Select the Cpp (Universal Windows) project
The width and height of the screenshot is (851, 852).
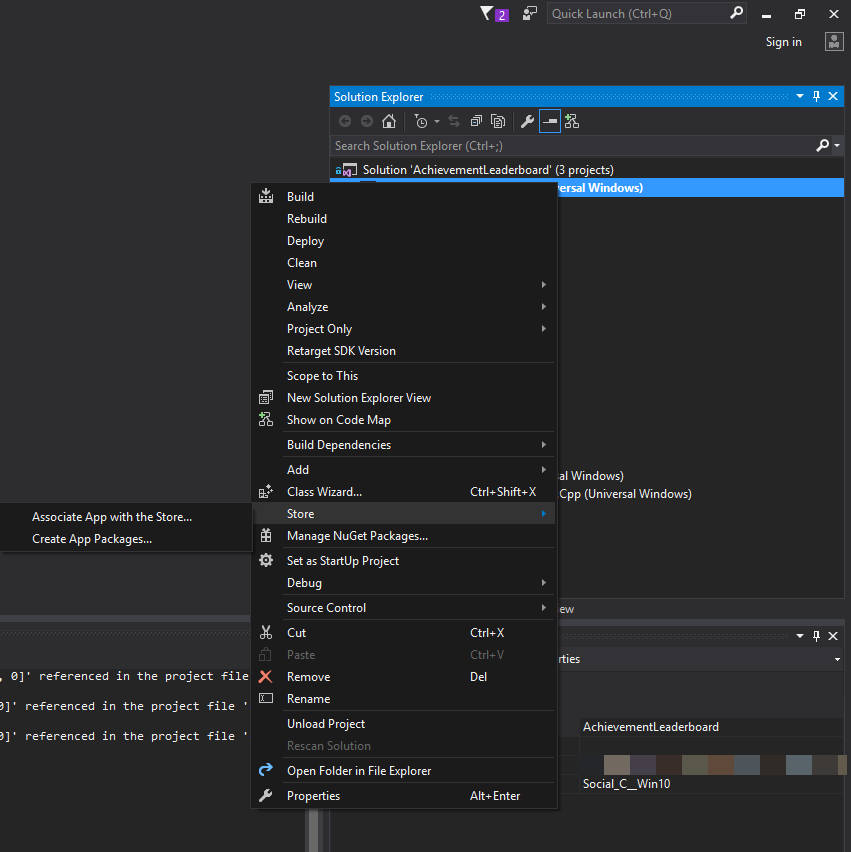[625, 494]
